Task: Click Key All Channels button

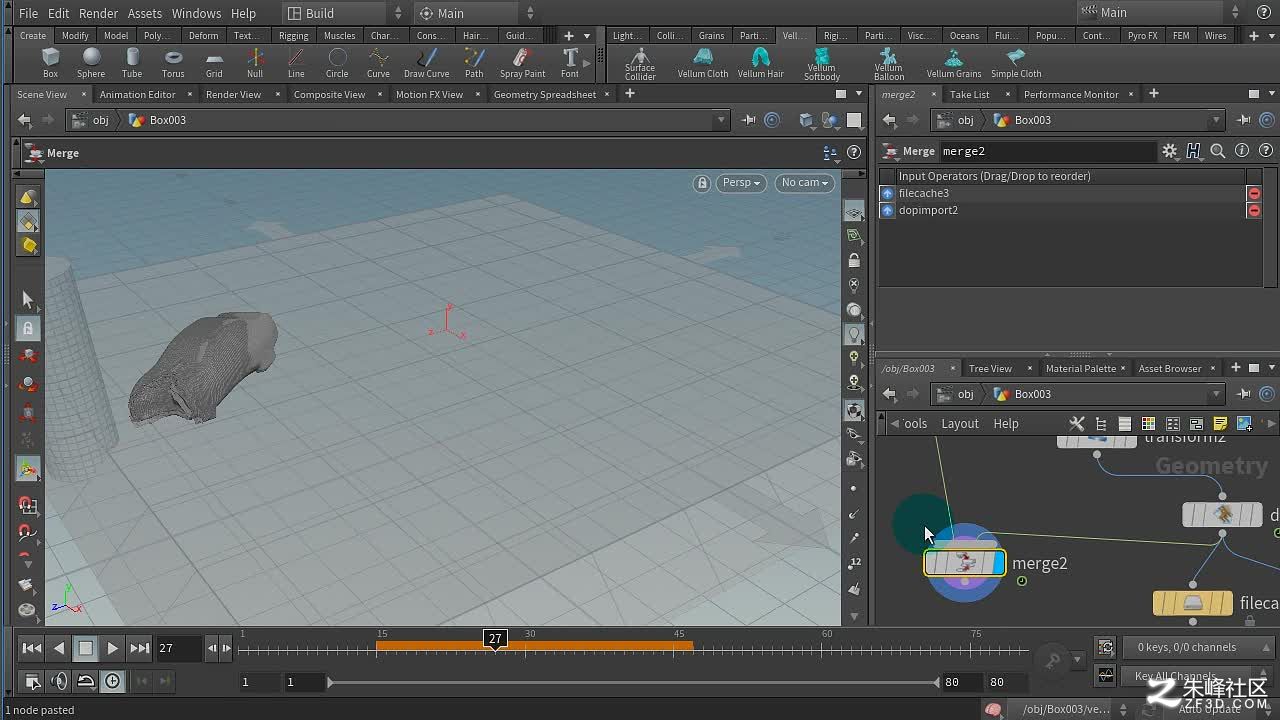Action: point(1198,677)
